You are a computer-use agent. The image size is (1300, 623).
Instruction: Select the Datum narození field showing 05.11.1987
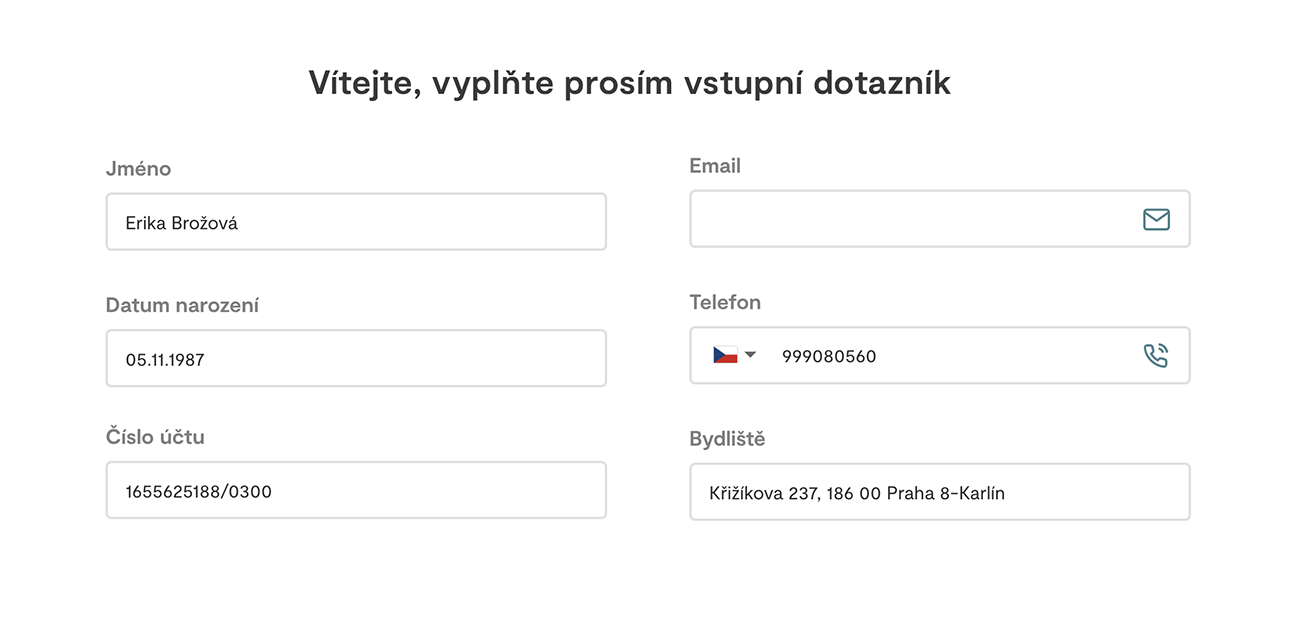coord(356,358)
